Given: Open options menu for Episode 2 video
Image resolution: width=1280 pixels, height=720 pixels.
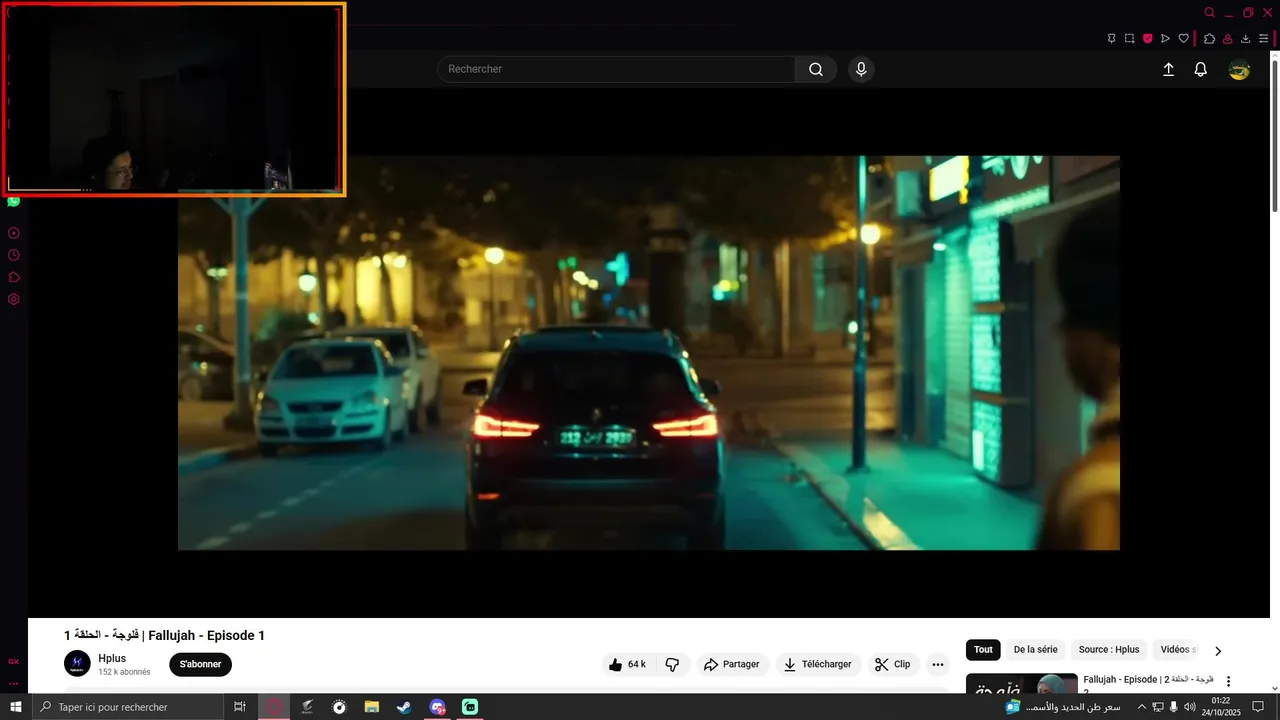Looking at the screenshot, I should [1229, 681].
